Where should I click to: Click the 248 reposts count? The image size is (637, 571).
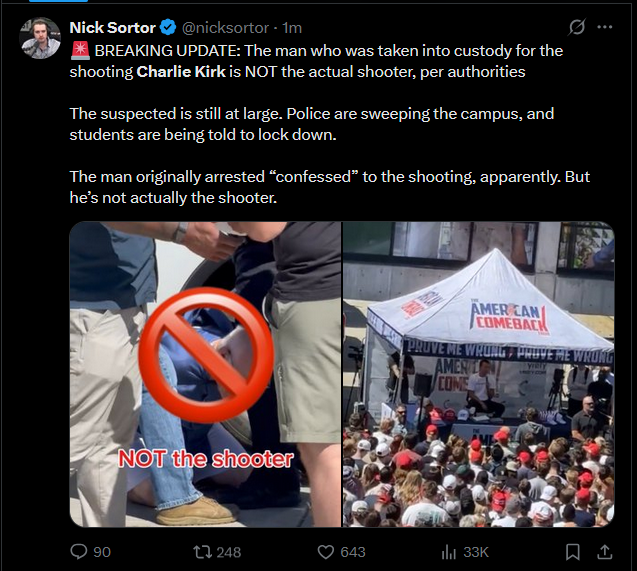[229, 552]
